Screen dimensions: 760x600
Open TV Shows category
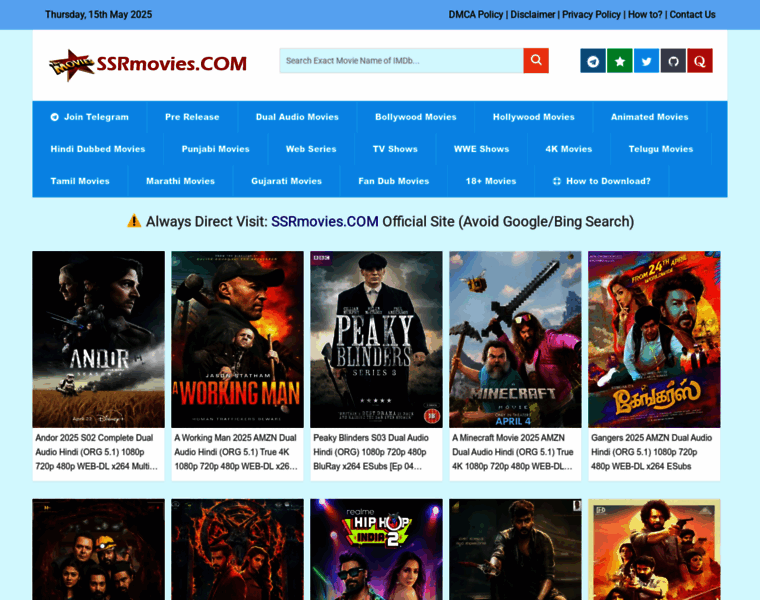click(395, 149)
